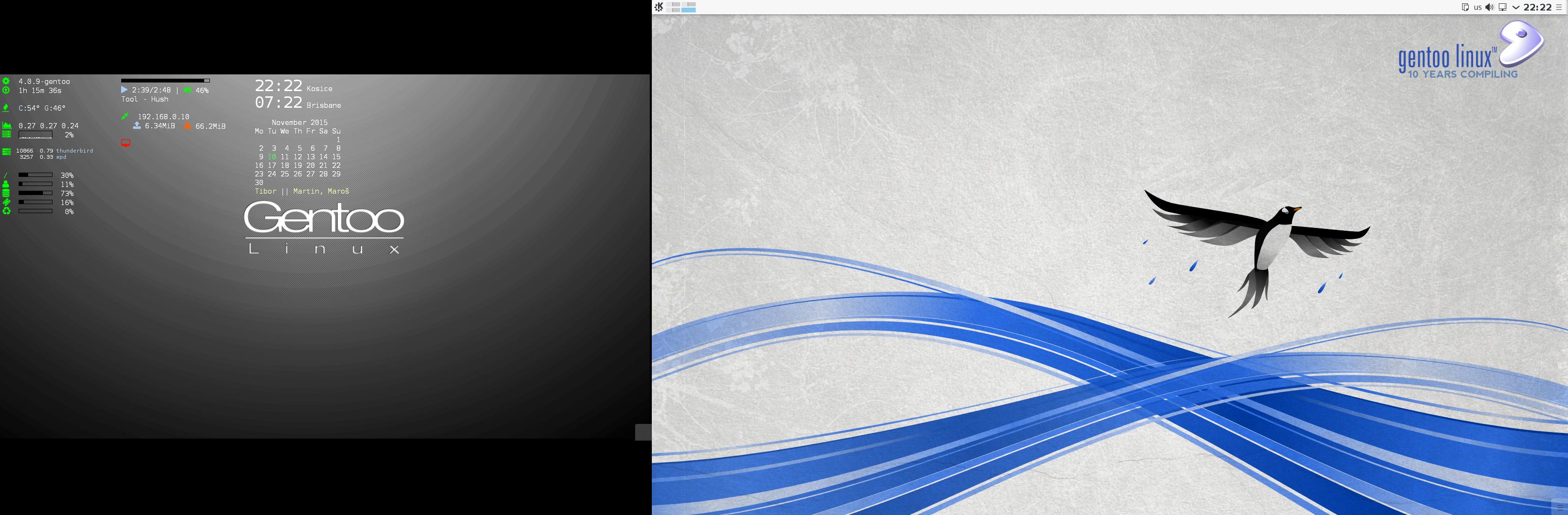Screen dimensions: 1568x515
Task: Open the clipboard tray icon
Action: tap(1466, 7)
